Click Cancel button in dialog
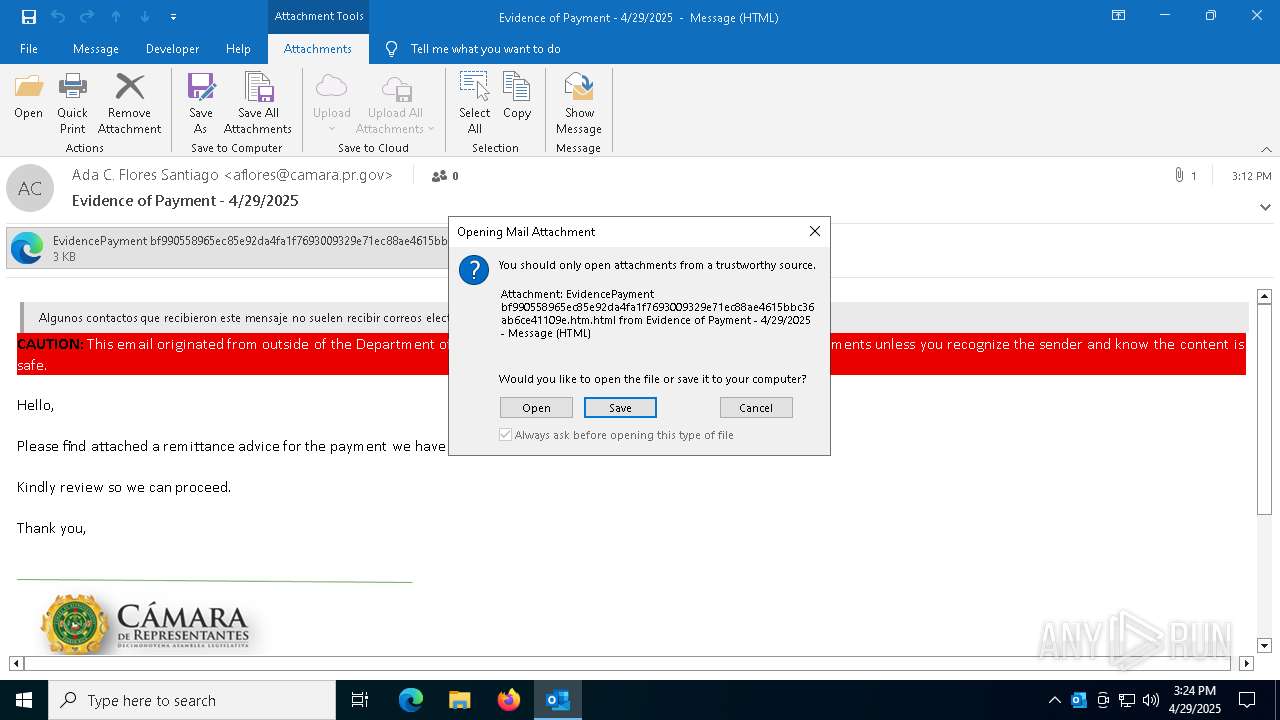 (756, 408)
